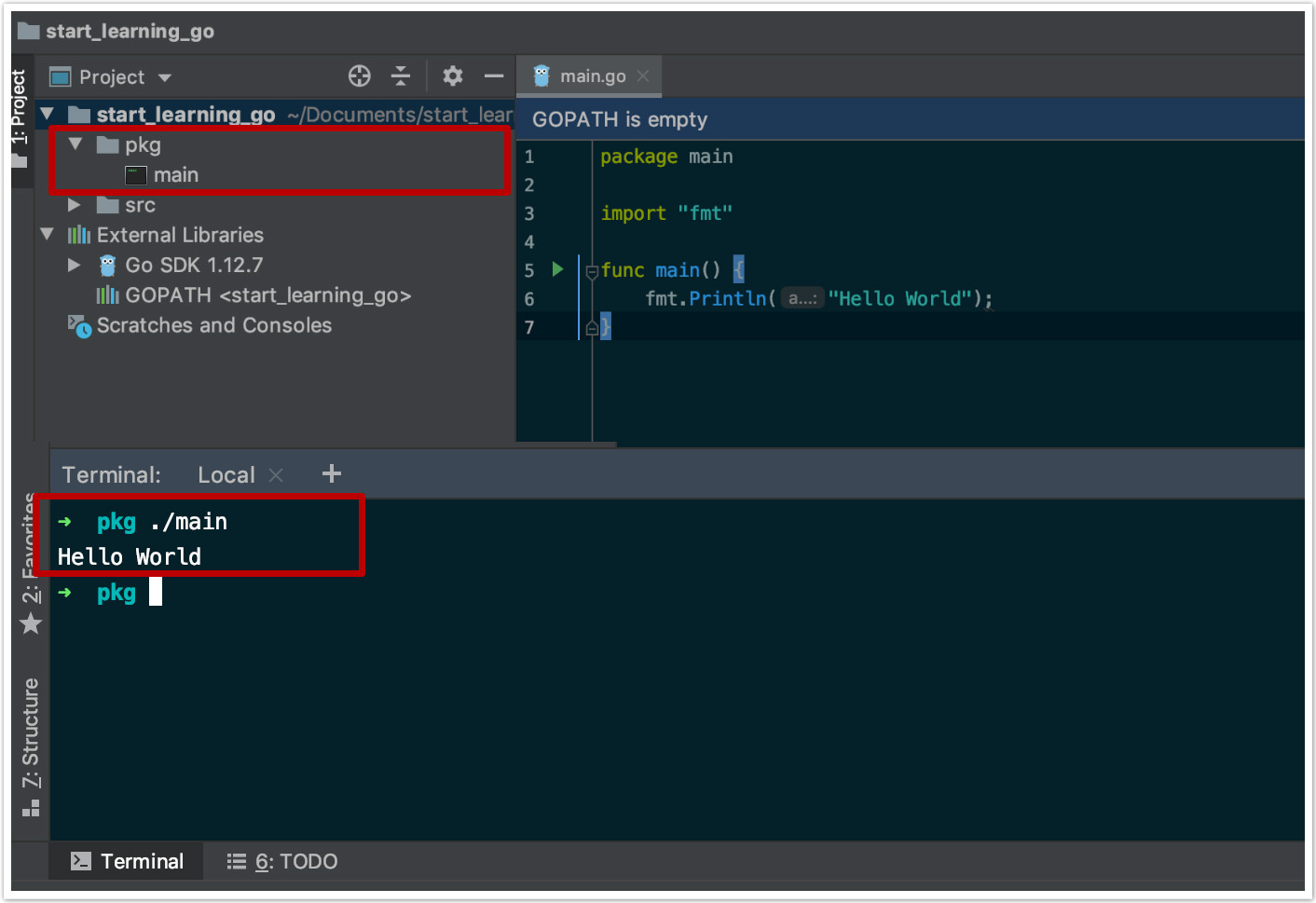Click the main binary file icon
The width and height of the screenshot is (1316, 903).
[136, 175]
